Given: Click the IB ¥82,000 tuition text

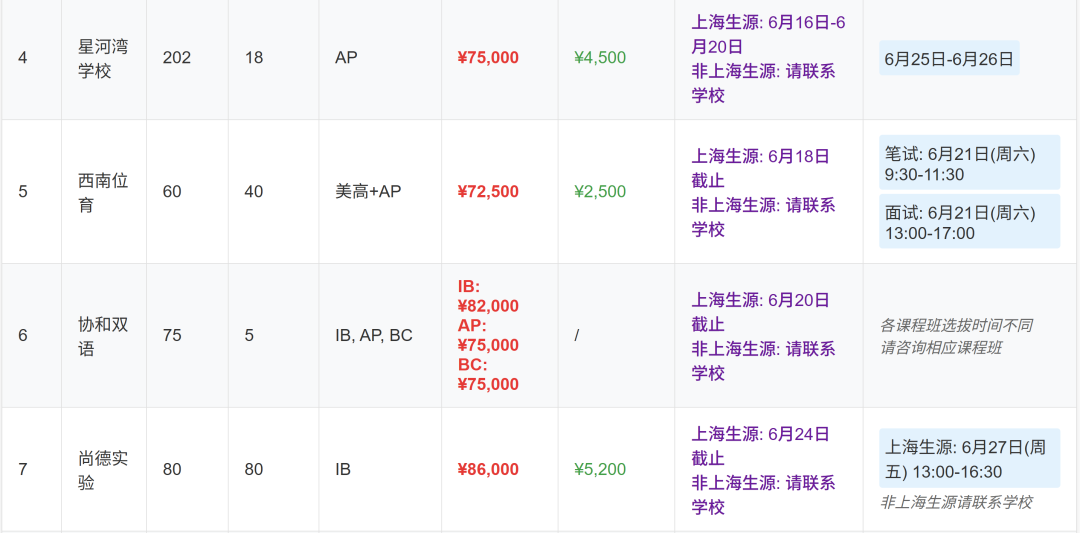Looking at the screenshot, I should pyautogui.click(x=488, y=295).
